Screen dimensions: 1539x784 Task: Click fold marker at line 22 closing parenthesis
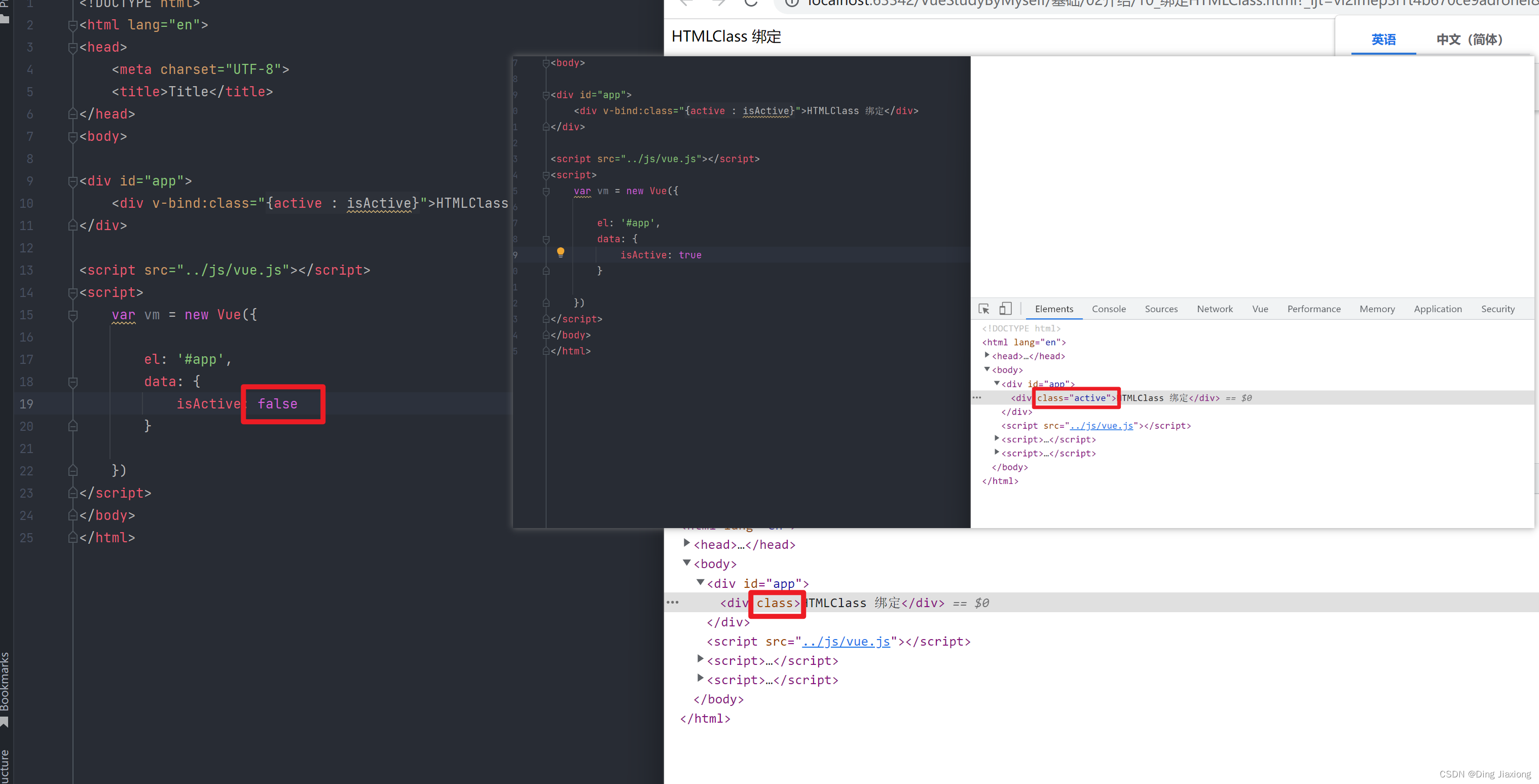tap(73, 471)
